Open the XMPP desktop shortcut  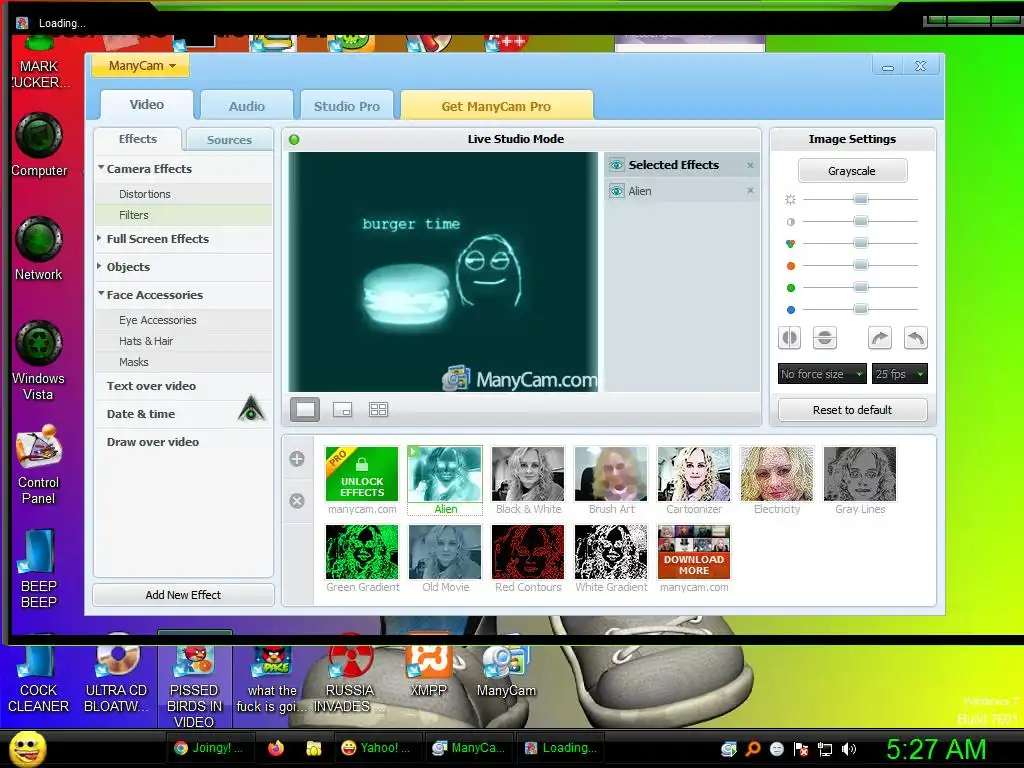(428, 671)
